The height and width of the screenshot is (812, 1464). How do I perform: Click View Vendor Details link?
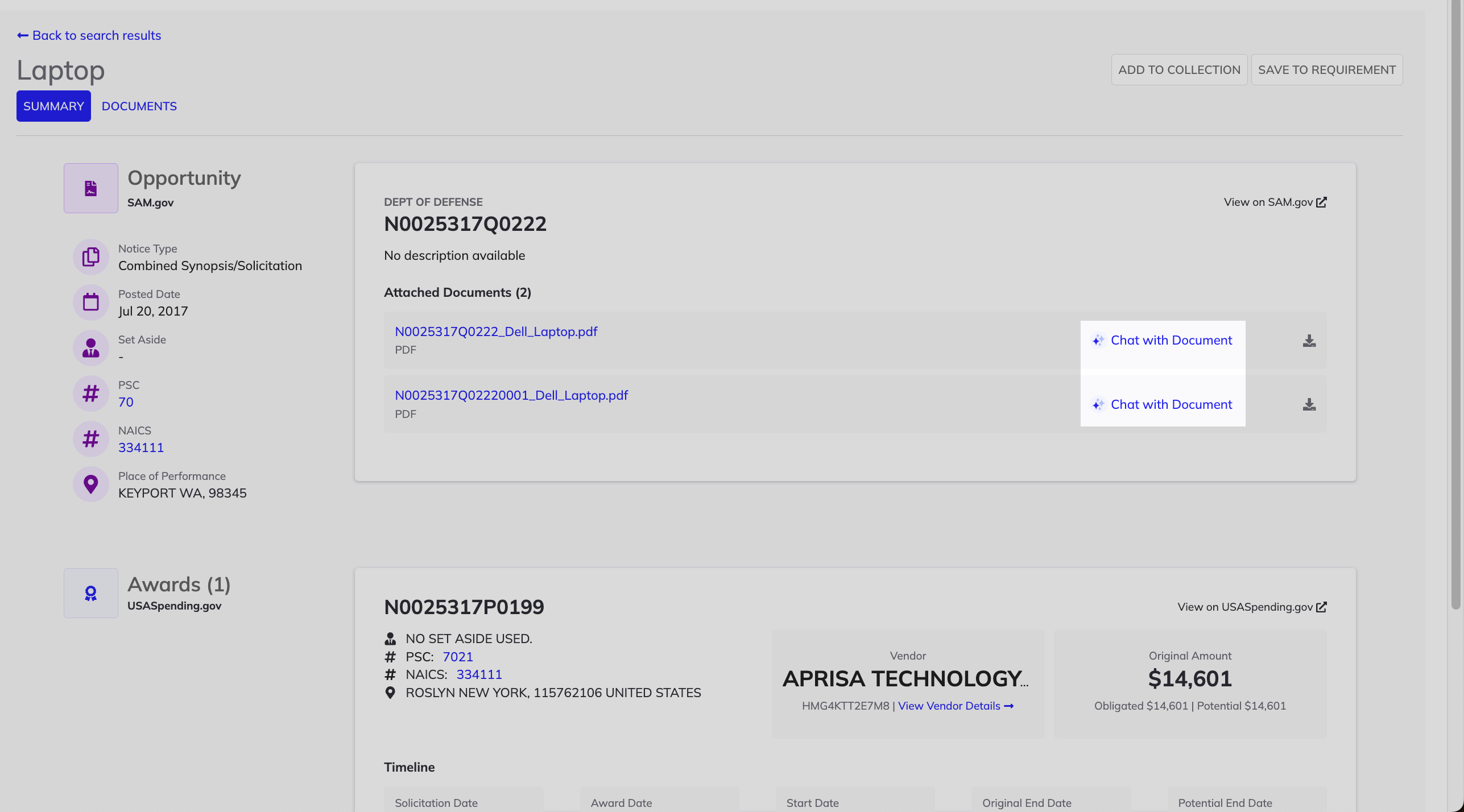pos(956,706)
